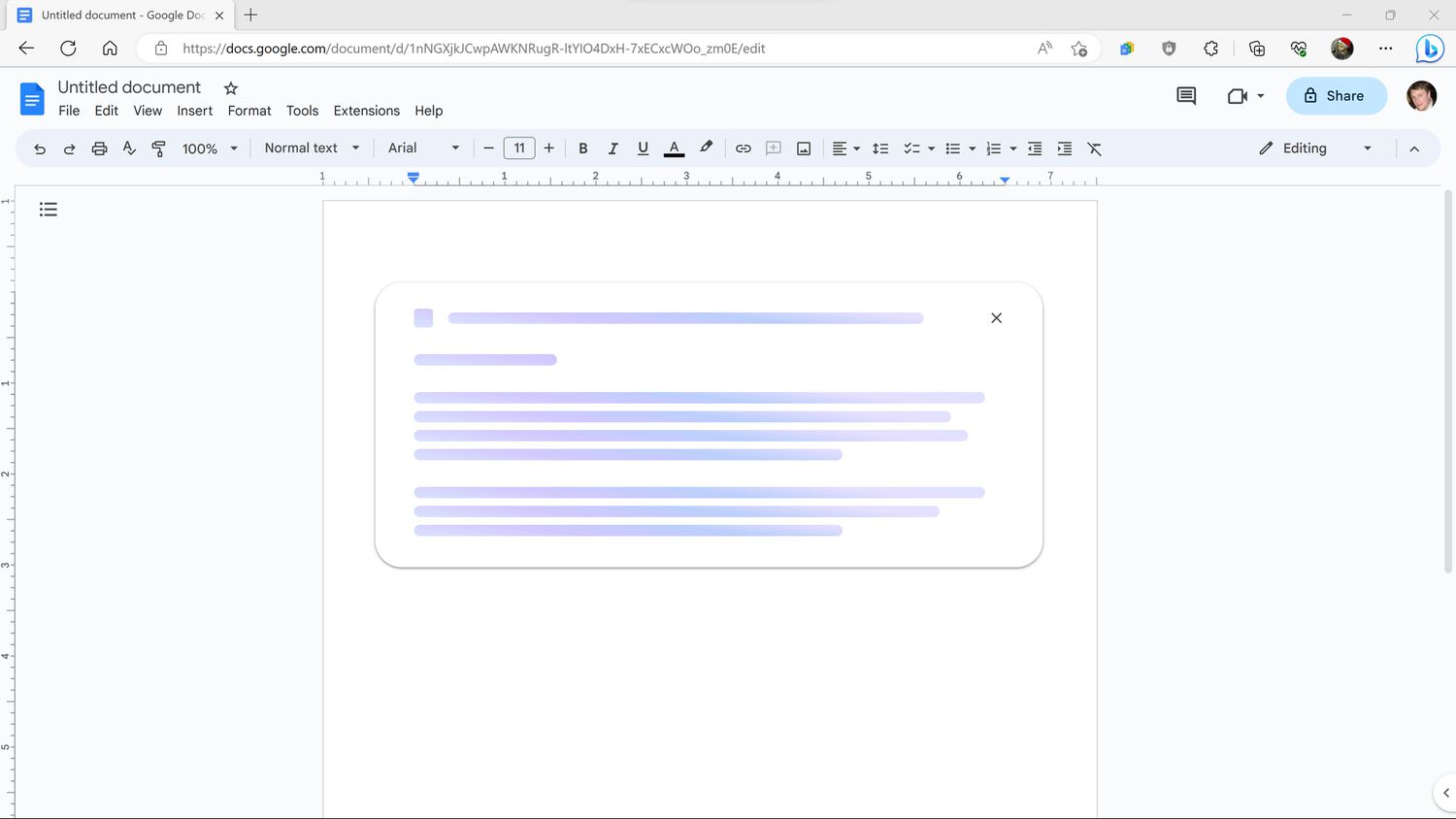Star the Untitled document

click(x=231, y=88)
